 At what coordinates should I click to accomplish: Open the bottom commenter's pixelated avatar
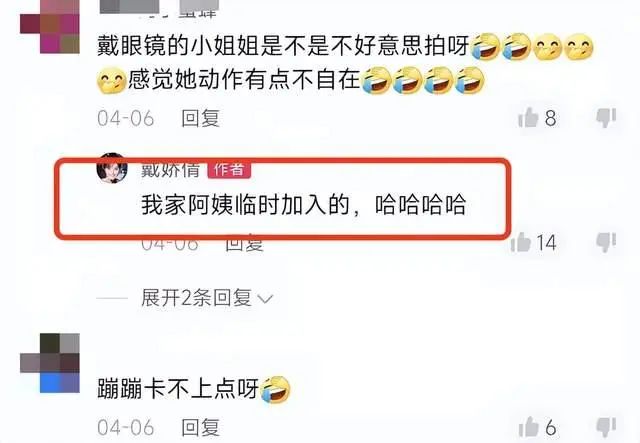point(50,363)
